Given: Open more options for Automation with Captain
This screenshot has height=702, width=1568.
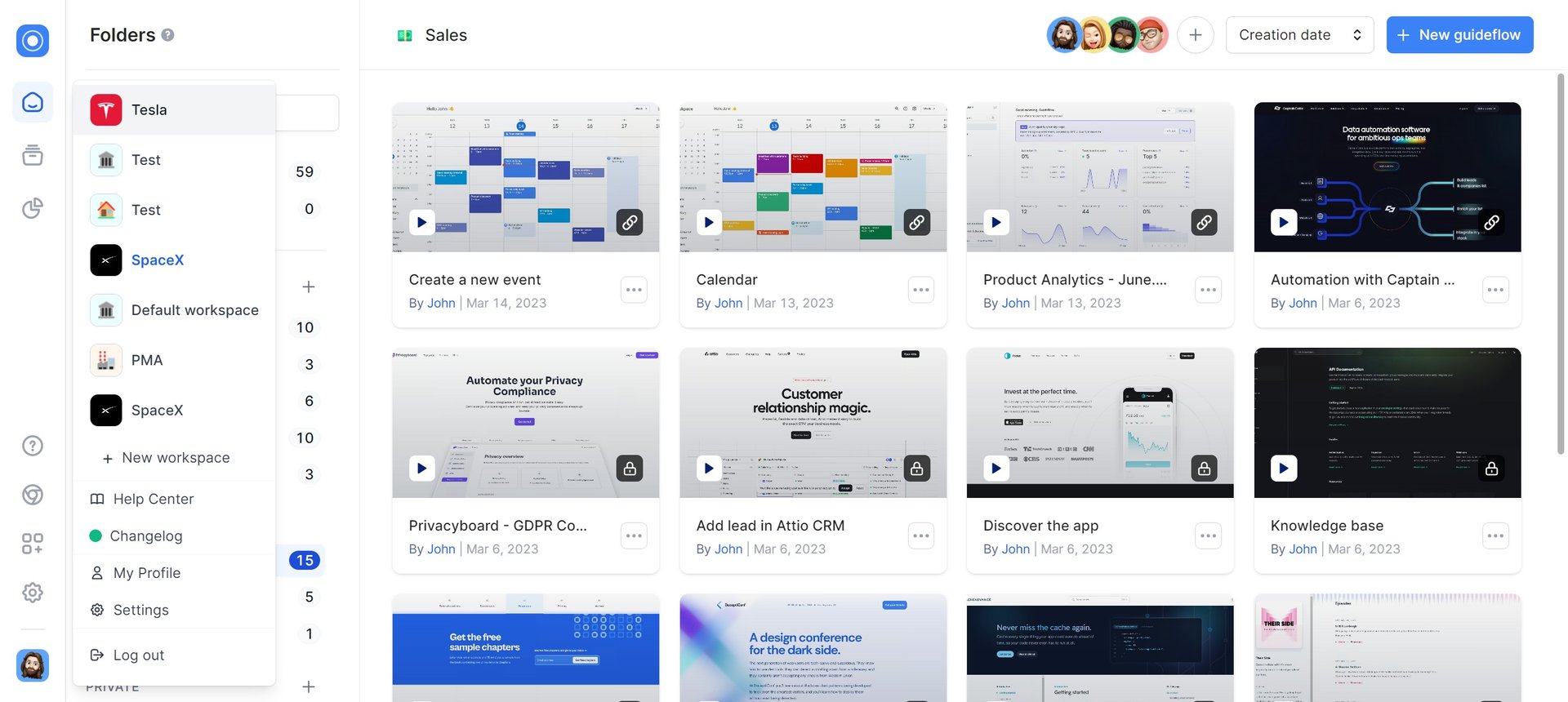Looking at the screenshot, I should click(1496, 290).
